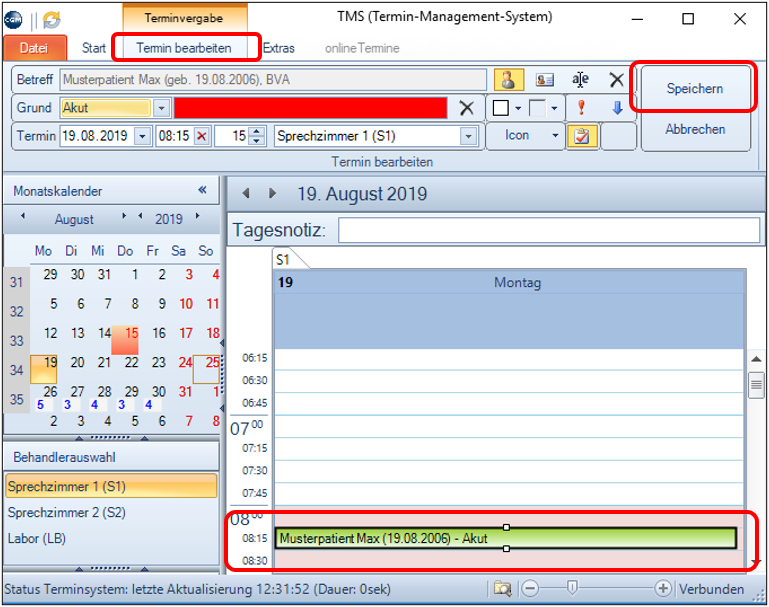Click the zoom out minus button
Screen dimensions: 769x607
530,588
